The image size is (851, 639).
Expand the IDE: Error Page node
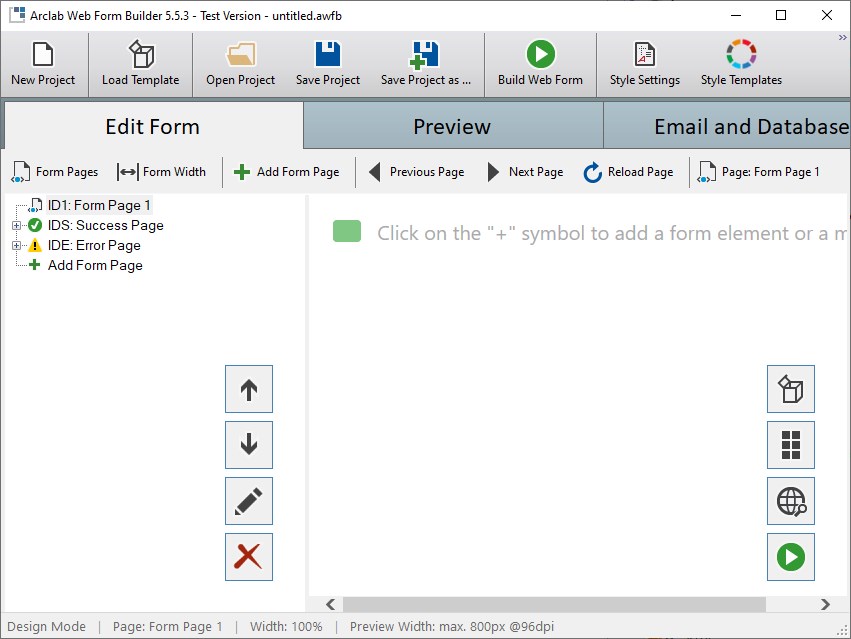pos(17,245)
